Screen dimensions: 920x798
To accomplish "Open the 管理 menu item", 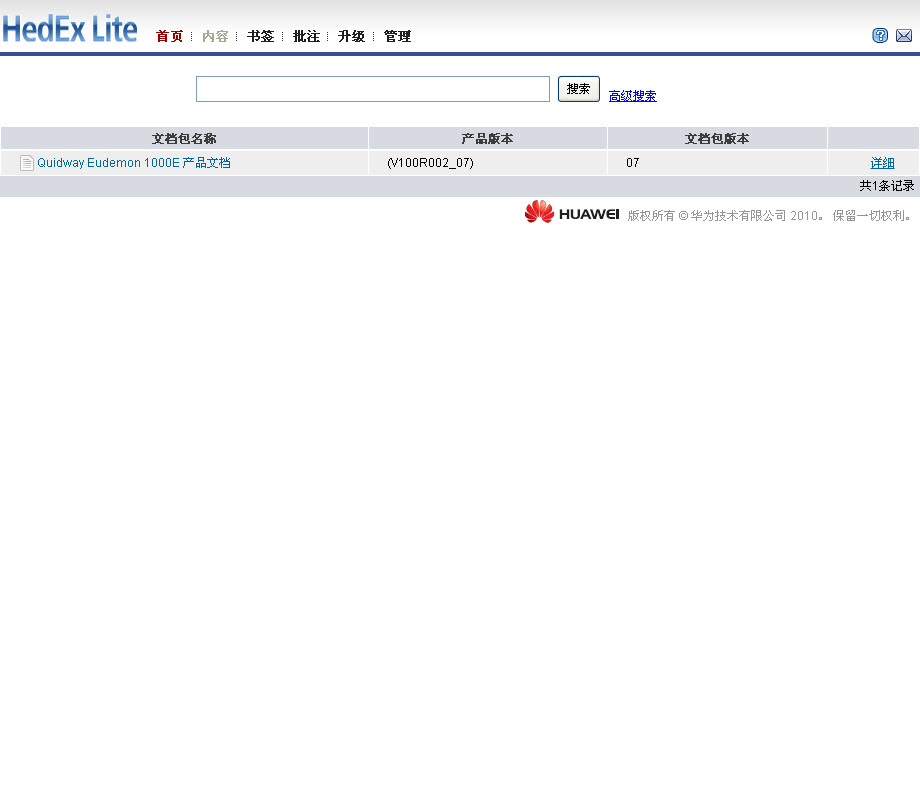I will coord(397,36).
